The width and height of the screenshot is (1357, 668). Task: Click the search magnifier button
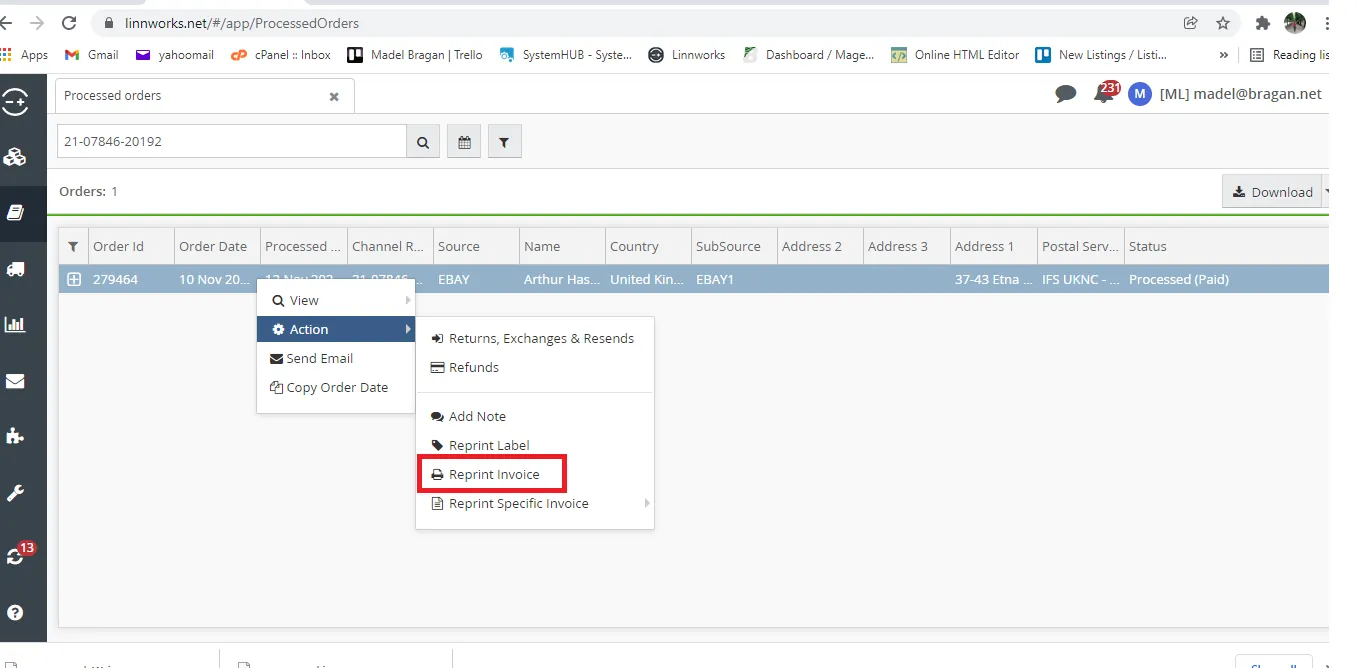point(423,142)
